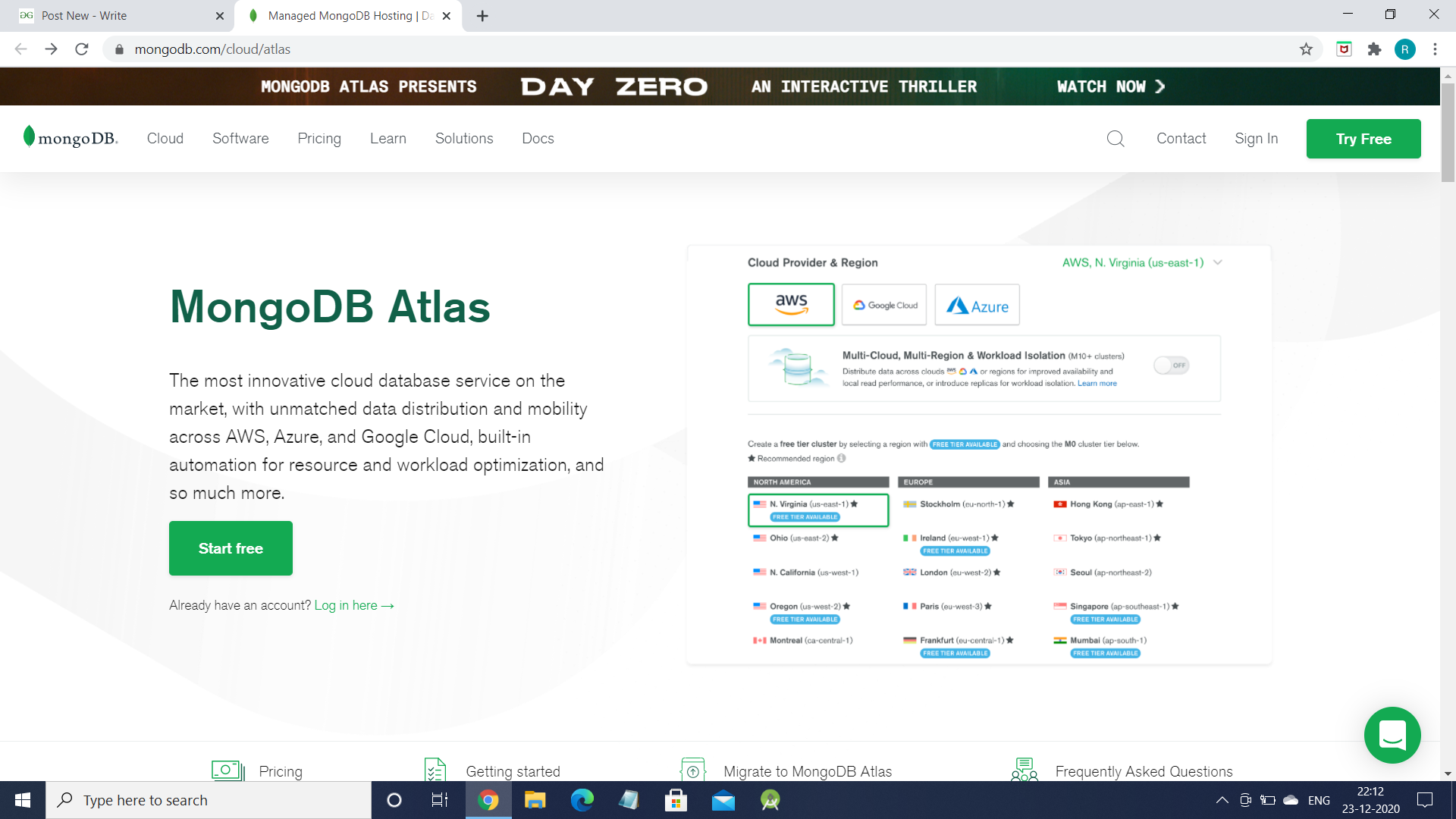This screenshot has height=819, width=1456.
Task: Pick the Tokyo (ap-northeast-1) region
Action: click(1107, 538)
